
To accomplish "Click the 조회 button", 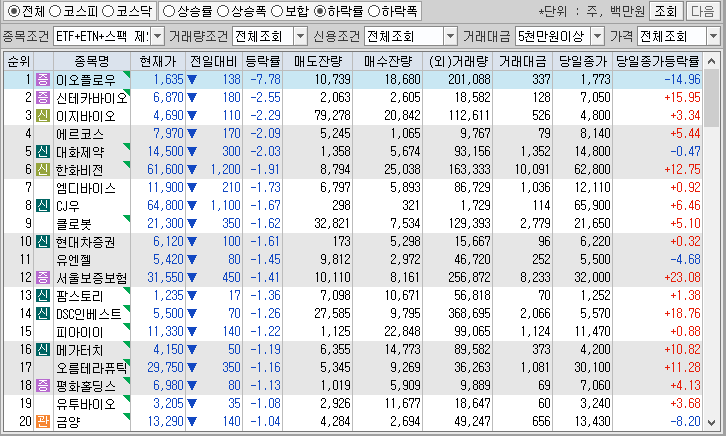I will 666,11.
